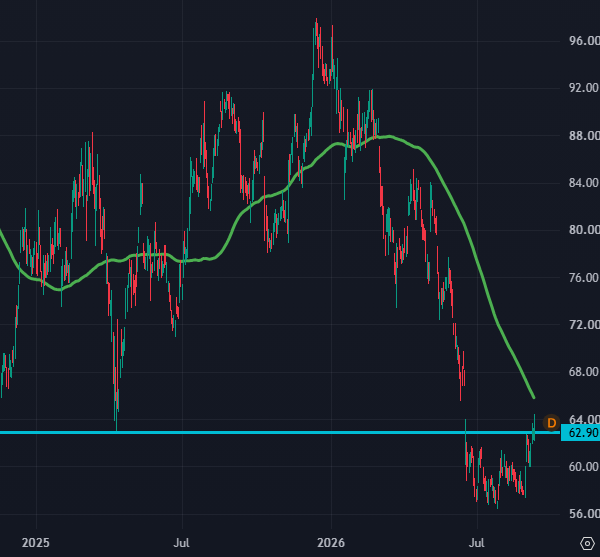
Task: Click the 64.00 price axis label
Action: pyautogui.click(x=584, y=419)
